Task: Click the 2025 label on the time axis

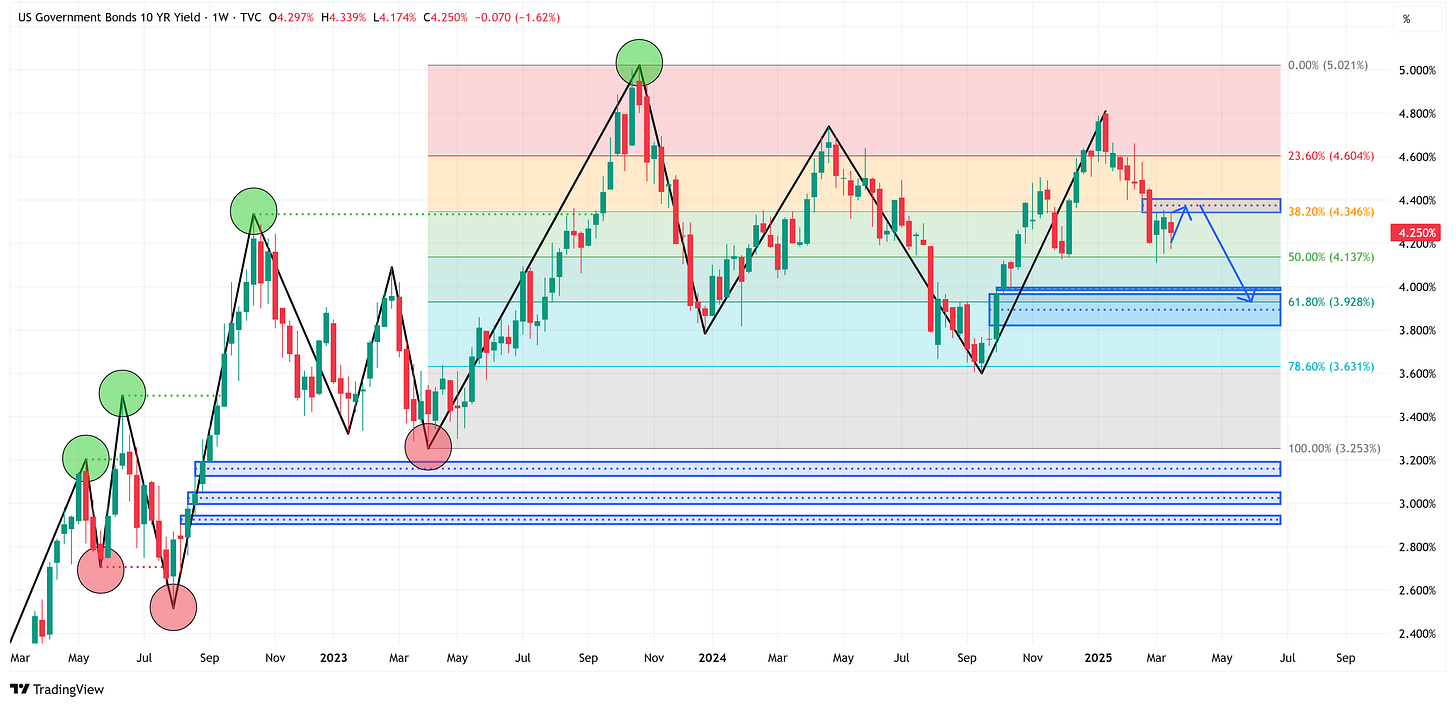Action: click(1098, 659)
